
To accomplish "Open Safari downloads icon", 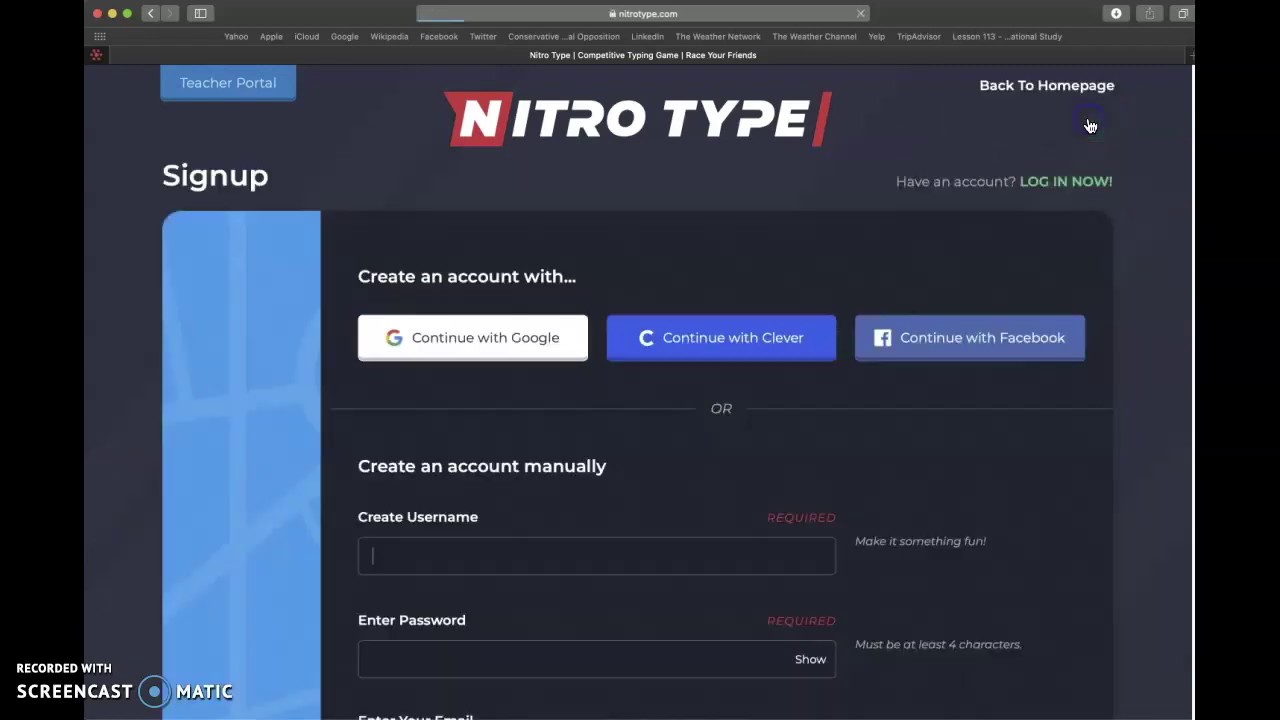I will (x=1116, y=13).
